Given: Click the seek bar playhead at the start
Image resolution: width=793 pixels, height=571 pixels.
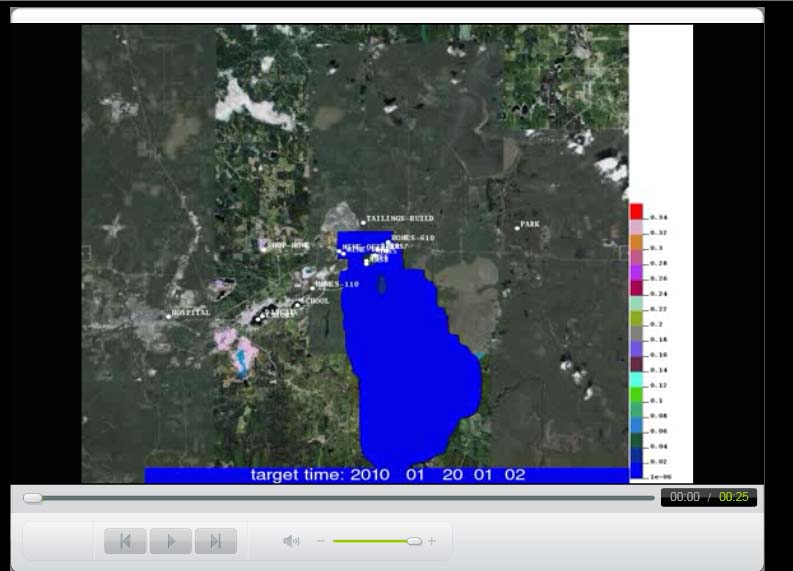Looking at the screenshot, I should tap(33, 498).
